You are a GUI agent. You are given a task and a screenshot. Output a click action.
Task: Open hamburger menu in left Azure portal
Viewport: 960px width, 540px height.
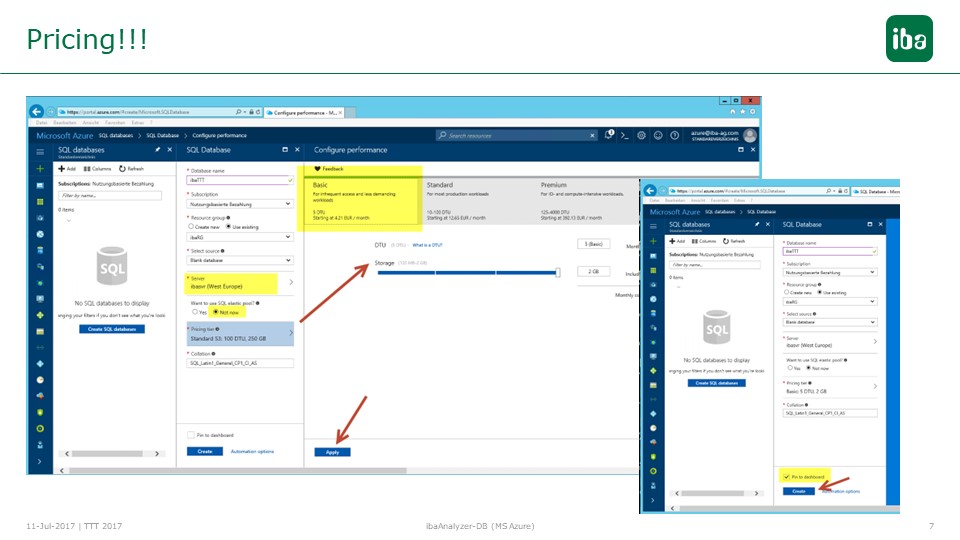tap(40, 152)
